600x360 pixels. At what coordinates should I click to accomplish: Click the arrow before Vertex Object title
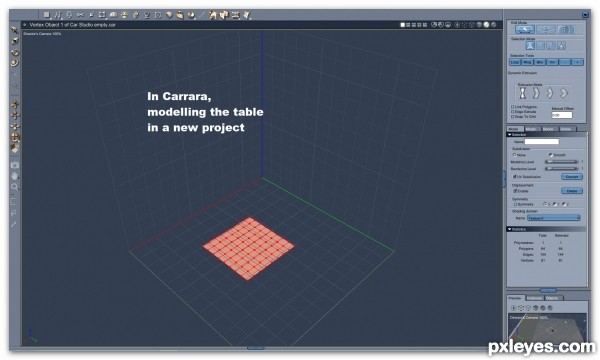(x=25, y=25)
